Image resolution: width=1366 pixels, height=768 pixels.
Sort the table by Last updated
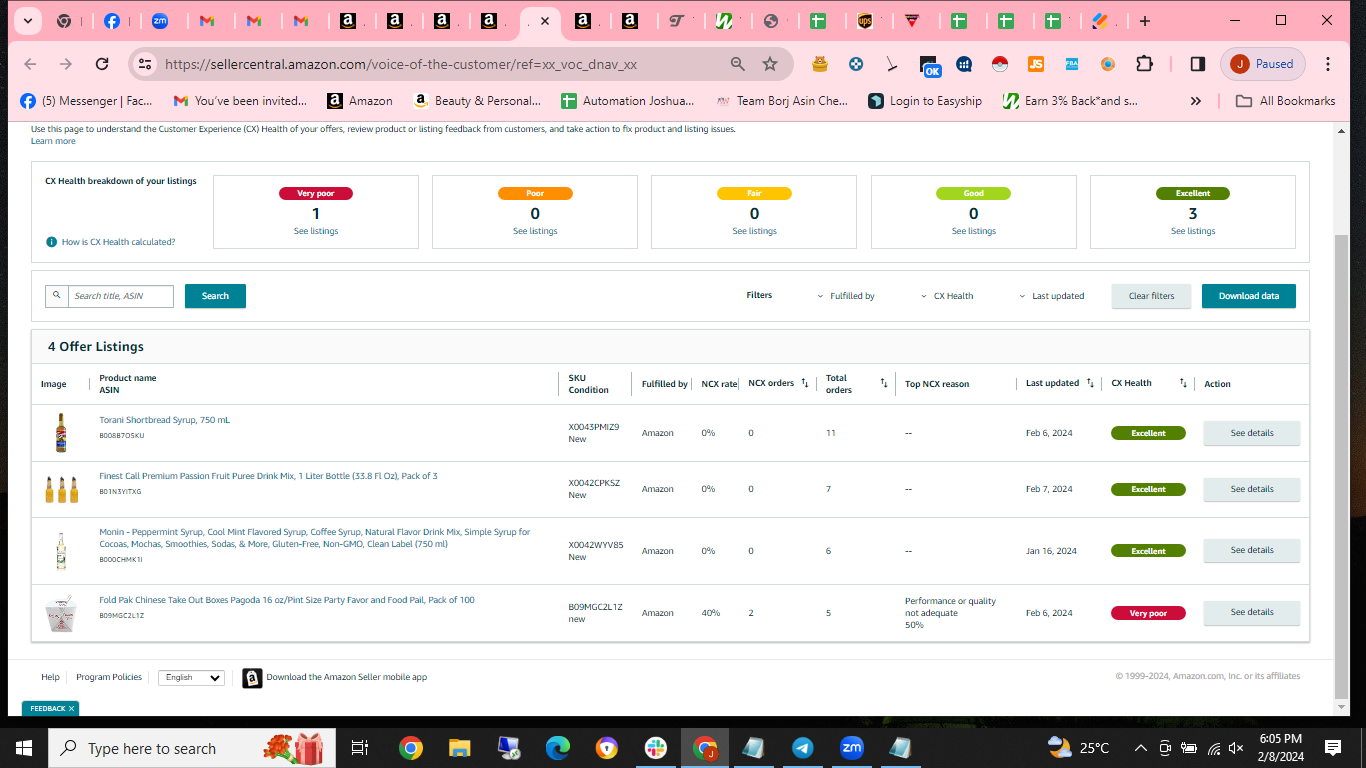1089,383
